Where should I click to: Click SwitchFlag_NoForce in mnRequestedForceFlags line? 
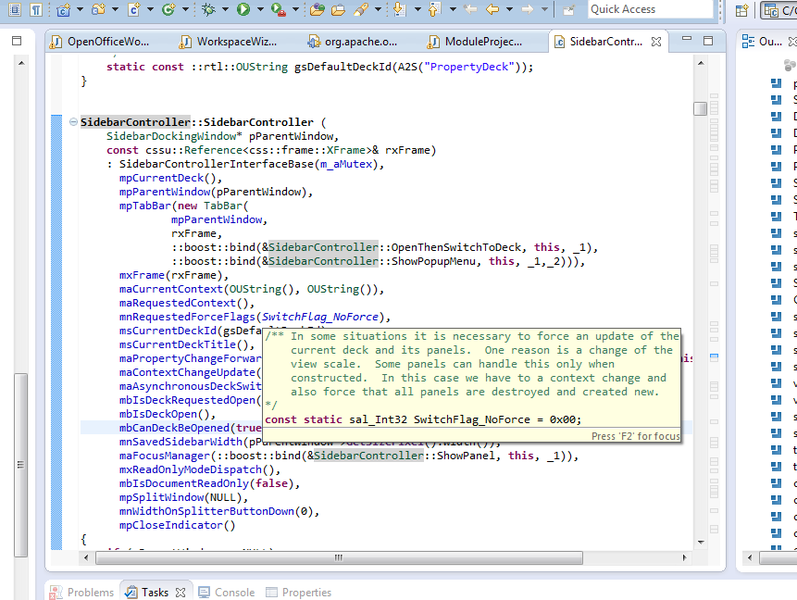320,317
